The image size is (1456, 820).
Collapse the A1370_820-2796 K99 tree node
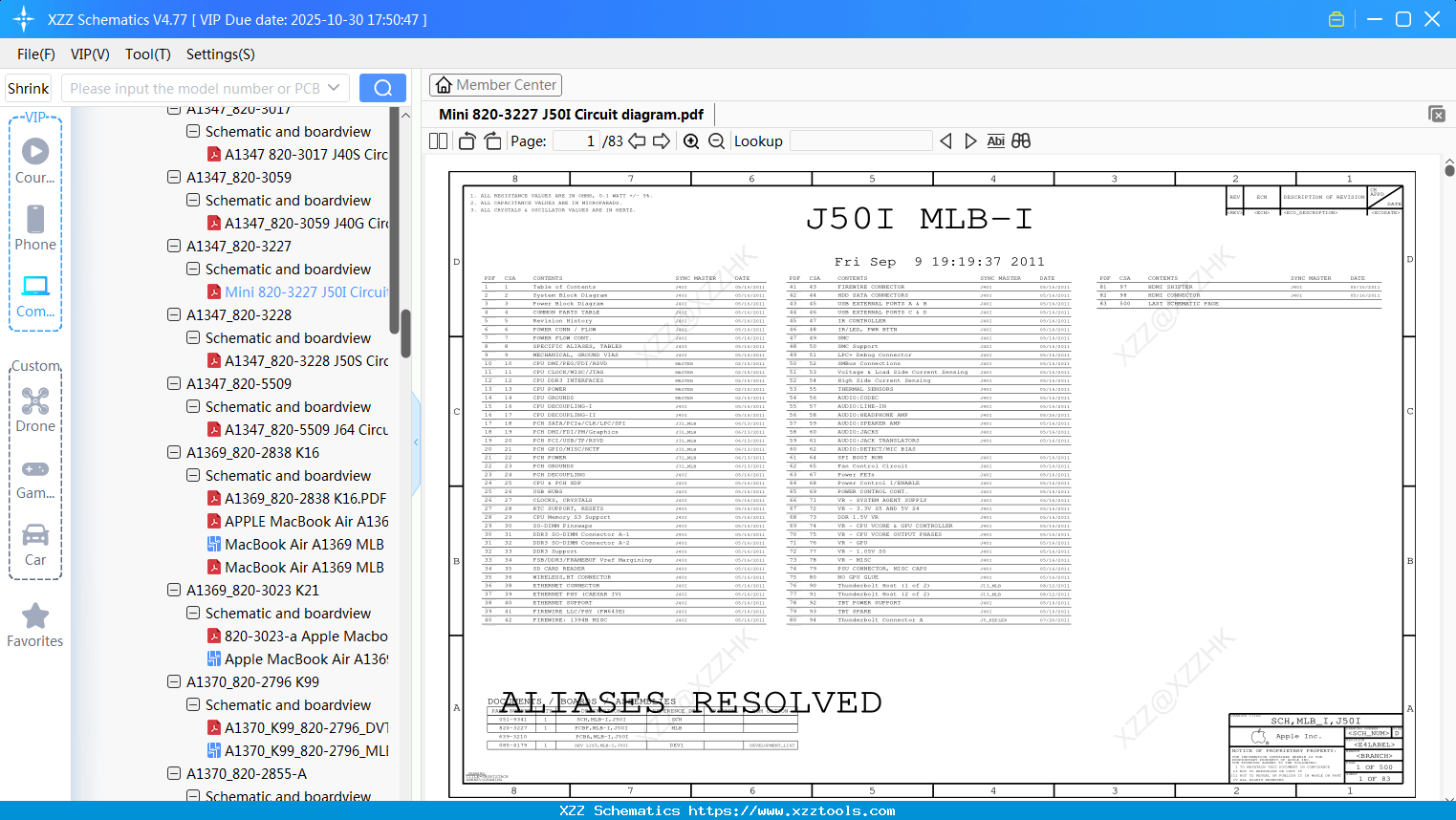click(x=174, y=682)
